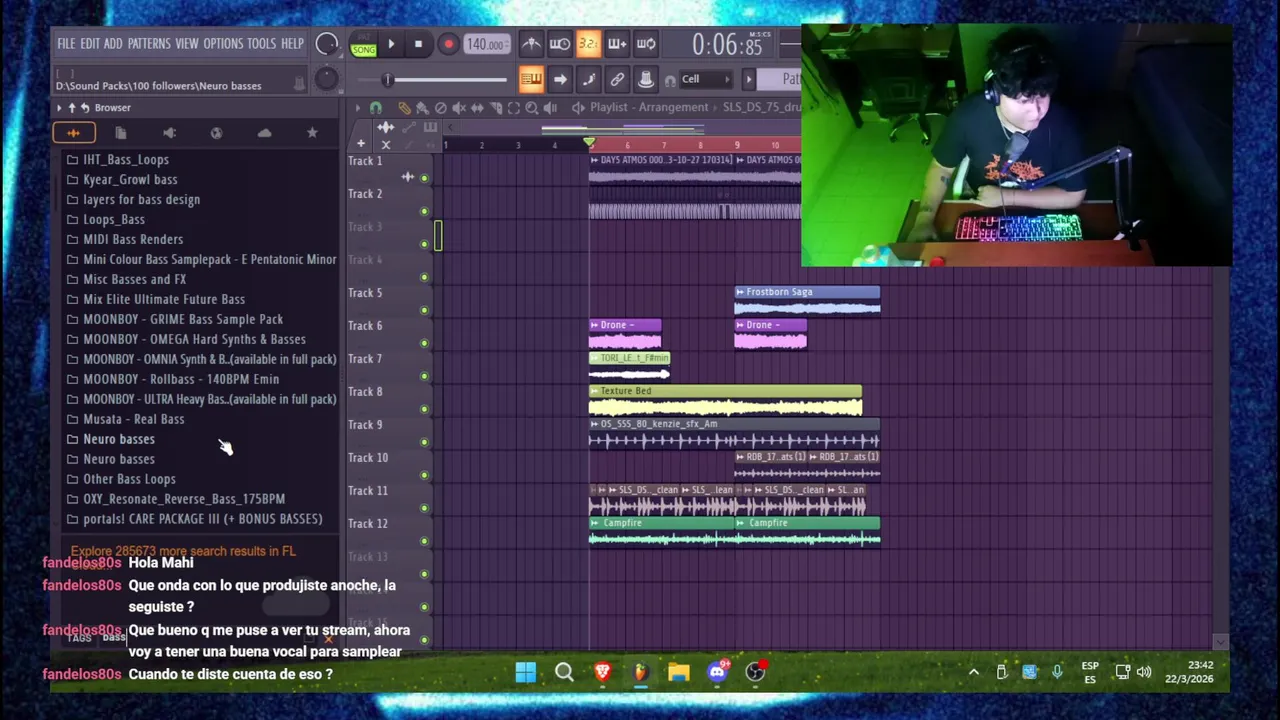1280x720 pixels.
Task: Select the Playback scrub tool in playlist
Action: pyautogui.click(x=550, y=108)
